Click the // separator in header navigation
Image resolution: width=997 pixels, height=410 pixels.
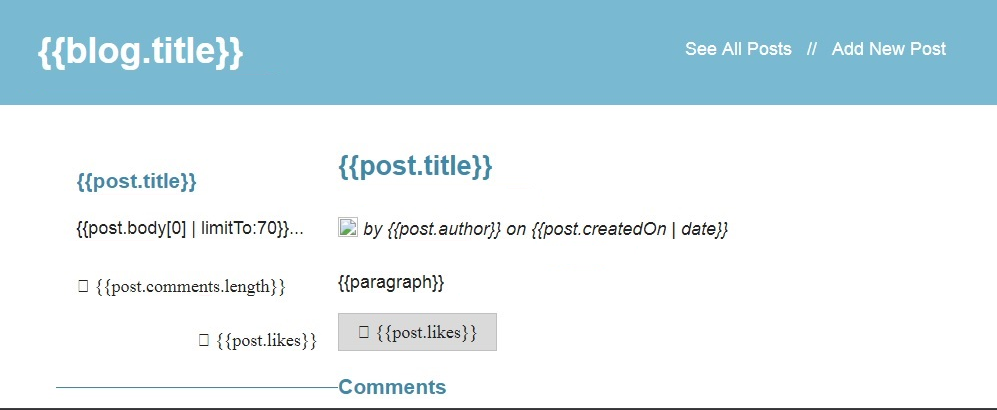(812, 49)
